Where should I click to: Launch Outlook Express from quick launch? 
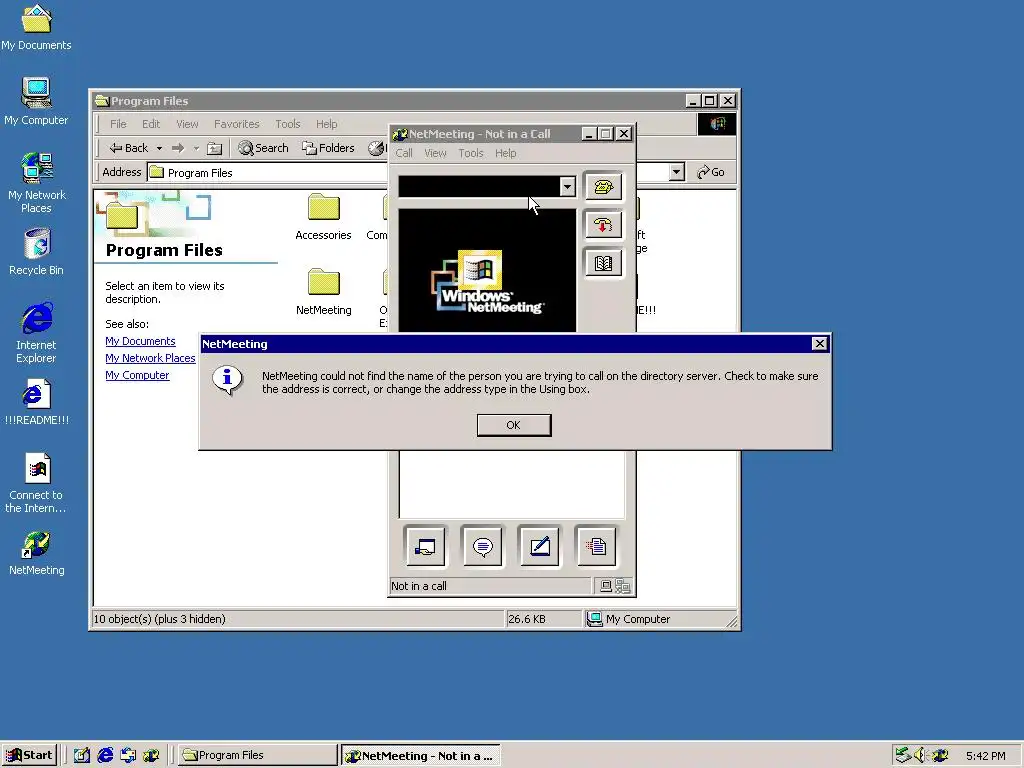pyautogui.click(x=128, y=755)
